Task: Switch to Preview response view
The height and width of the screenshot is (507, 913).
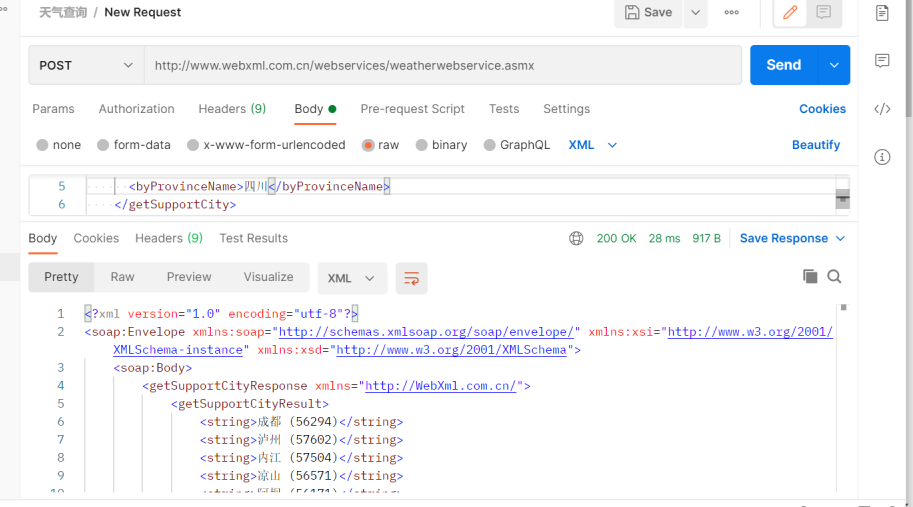Action: pos(189,277)
